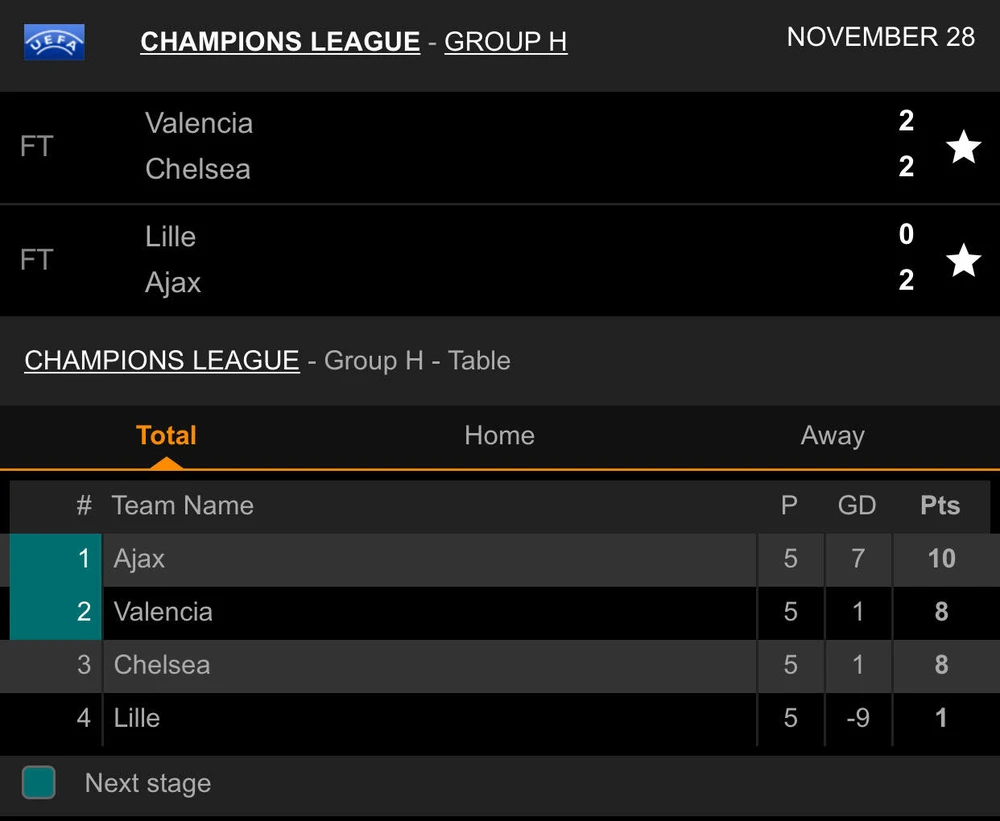Click the Team Name column header
Screen dimensions: 1000x821
(x=182, y=506)
